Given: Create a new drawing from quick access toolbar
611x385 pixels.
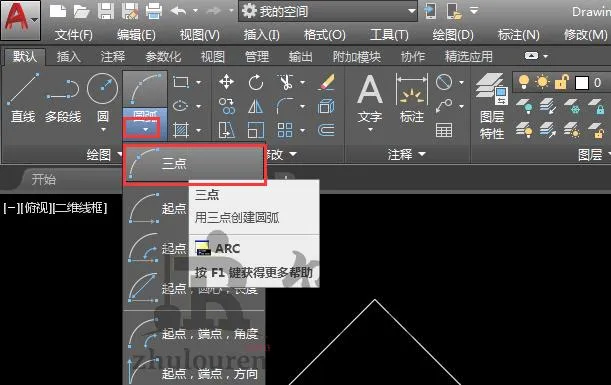Looking at the screenshot, I should click(58, 11).
